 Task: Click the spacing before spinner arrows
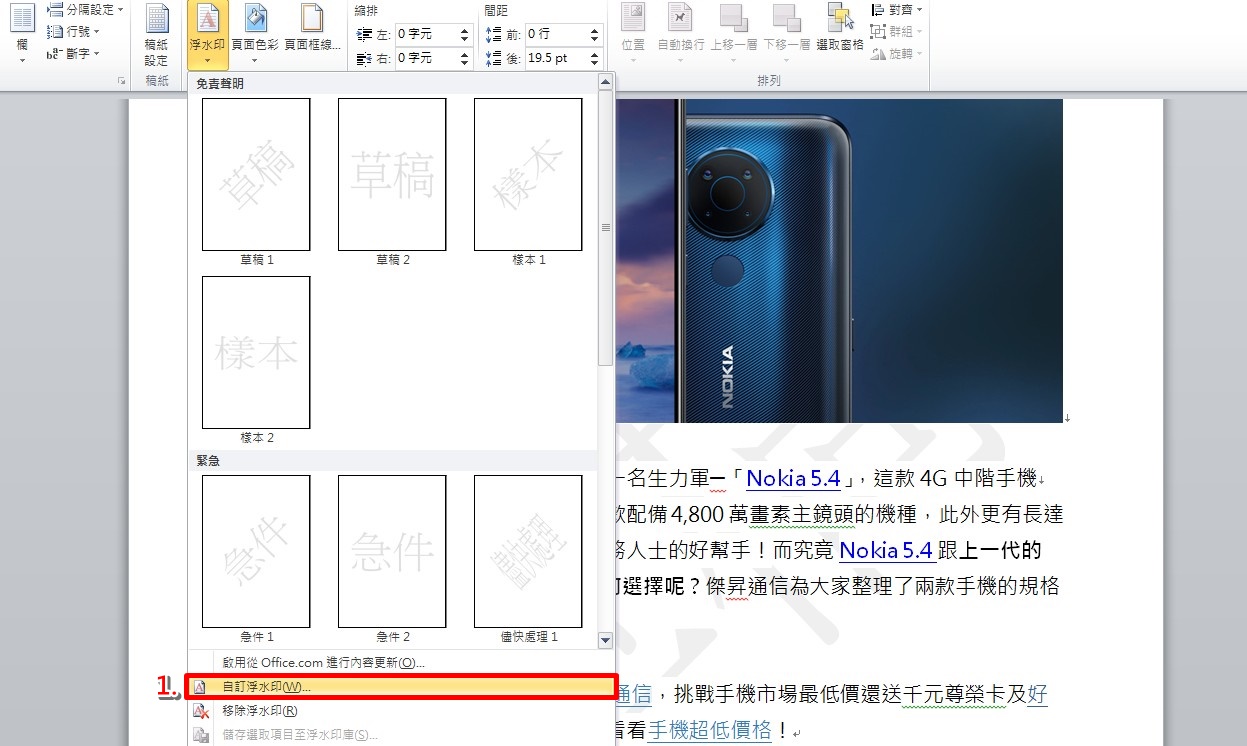click(x=597, y=34)
